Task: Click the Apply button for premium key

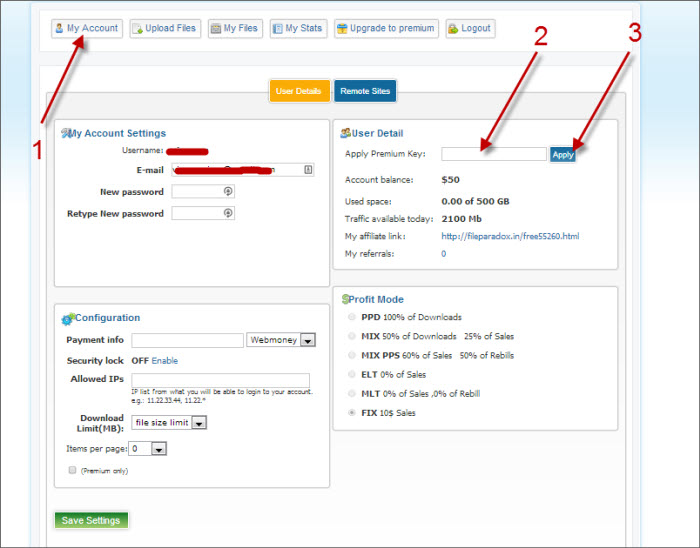Action: point(563,154)
